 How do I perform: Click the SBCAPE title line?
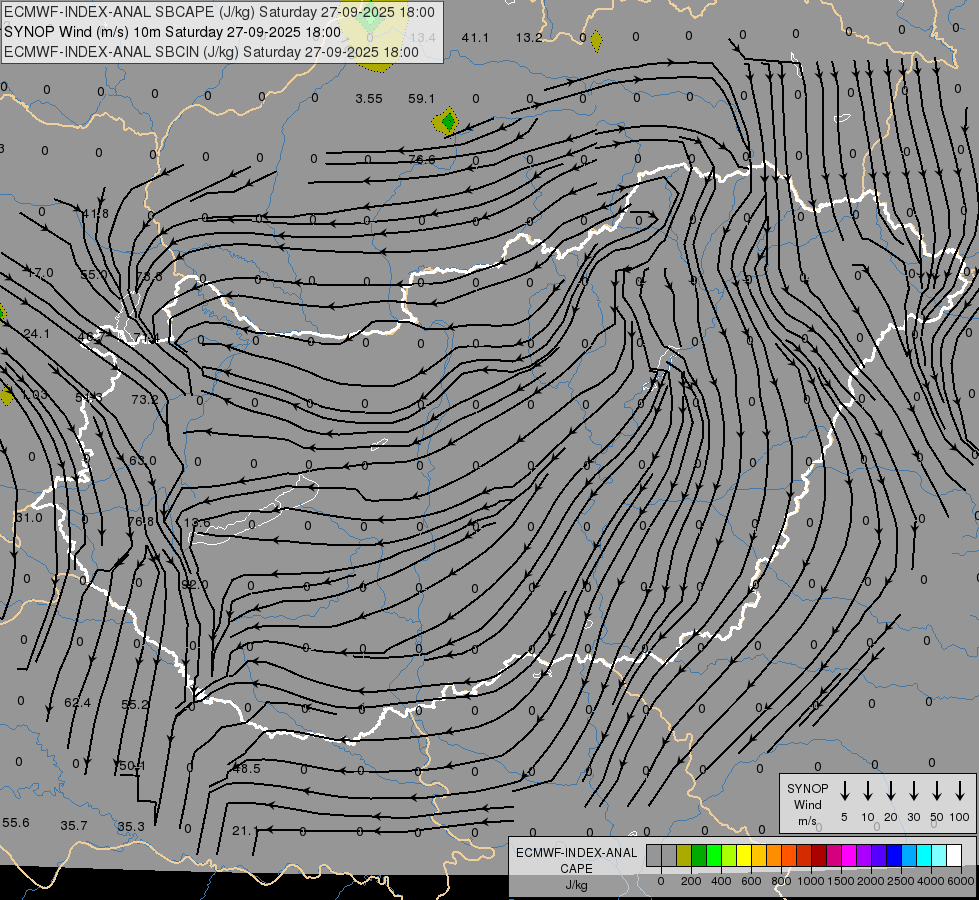coord(219,12)
